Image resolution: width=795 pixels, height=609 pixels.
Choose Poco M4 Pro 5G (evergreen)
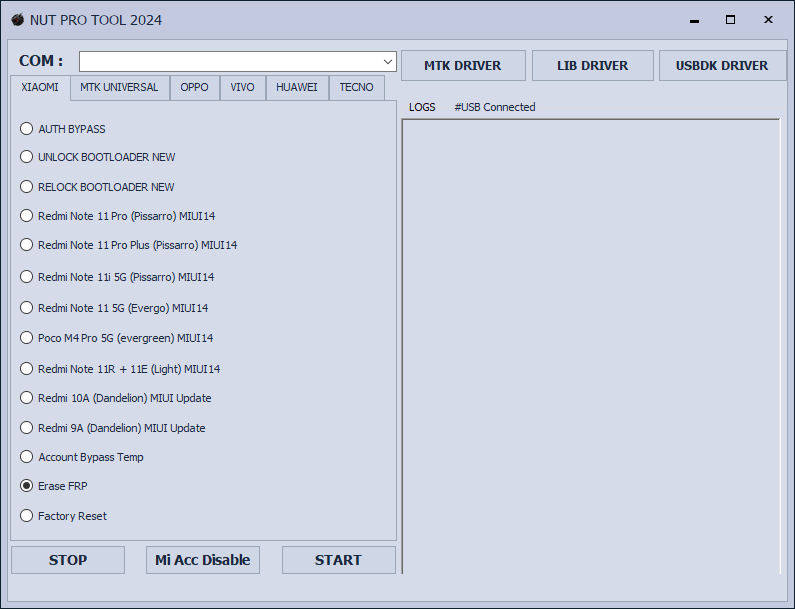(x=117, y=338)
